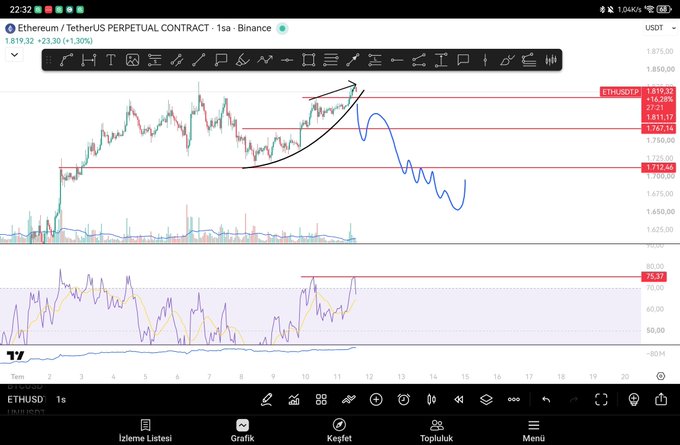Switch to Topluluk tab
The width and height of the screenshot is (680, 445).
point(436,430)
